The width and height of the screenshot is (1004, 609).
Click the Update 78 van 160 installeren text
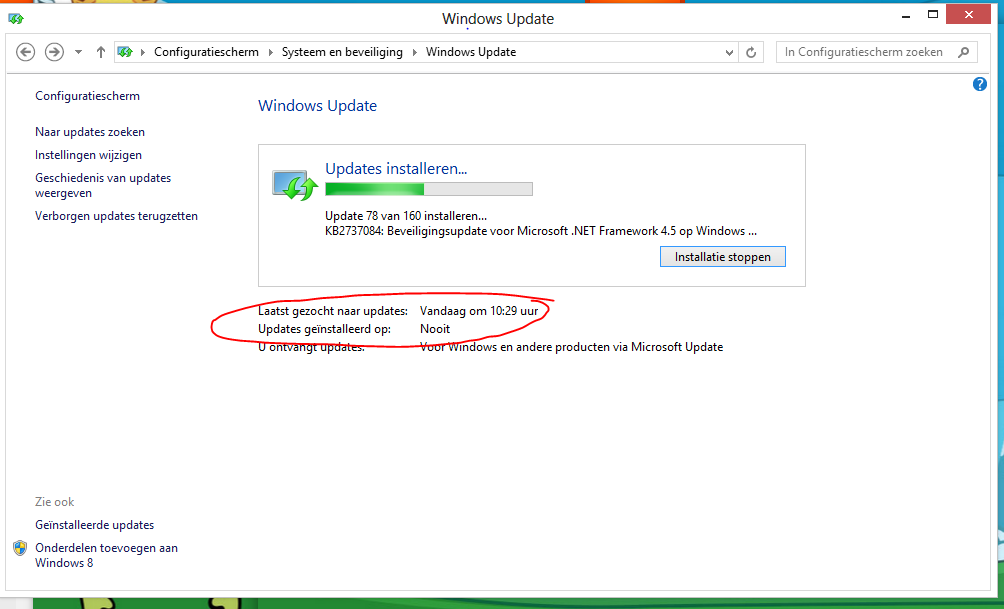(x=406, y=216)
